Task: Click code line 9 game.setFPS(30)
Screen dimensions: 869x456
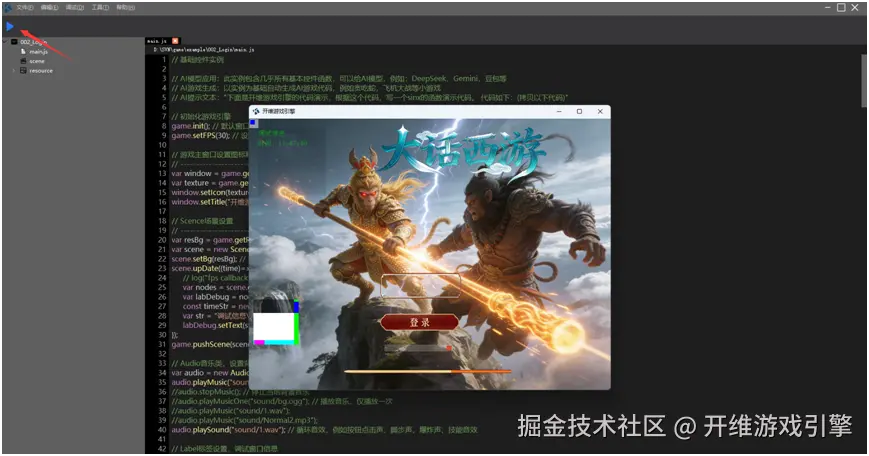Action: coord(209,135)
